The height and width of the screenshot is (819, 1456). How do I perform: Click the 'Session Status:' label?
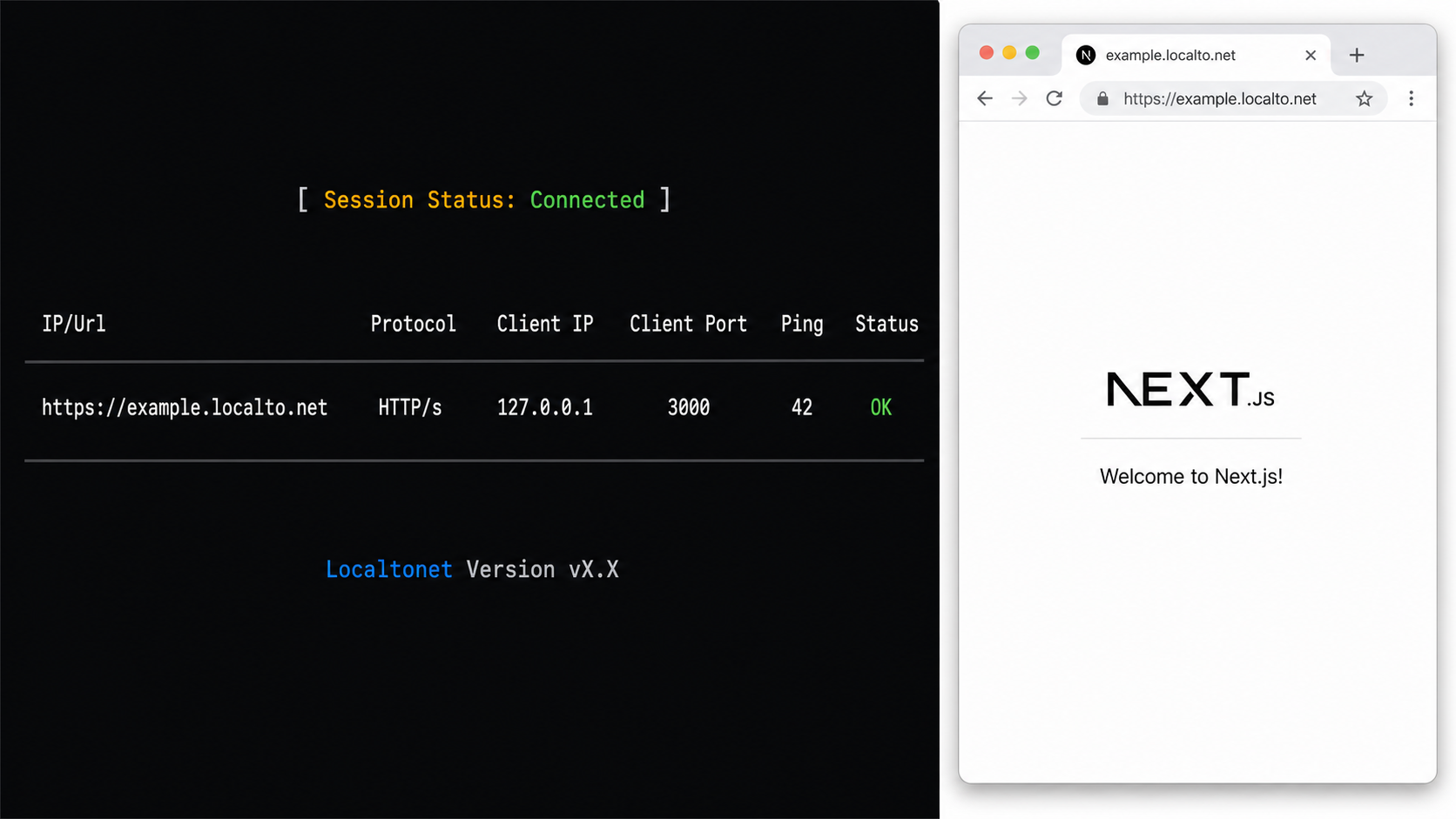pos(420,200)
